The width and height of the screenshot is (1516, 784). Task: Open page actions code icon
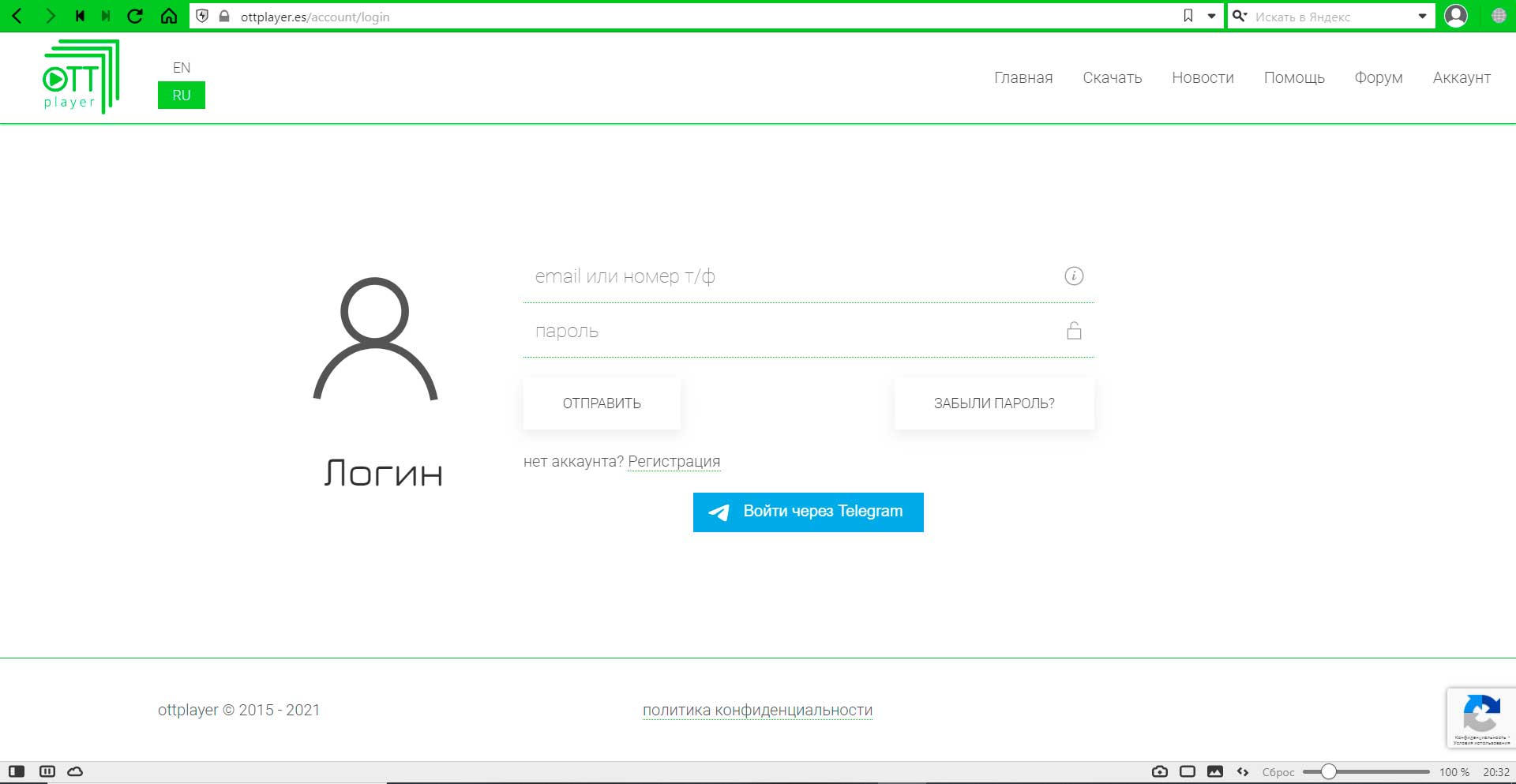point(1243,771)
